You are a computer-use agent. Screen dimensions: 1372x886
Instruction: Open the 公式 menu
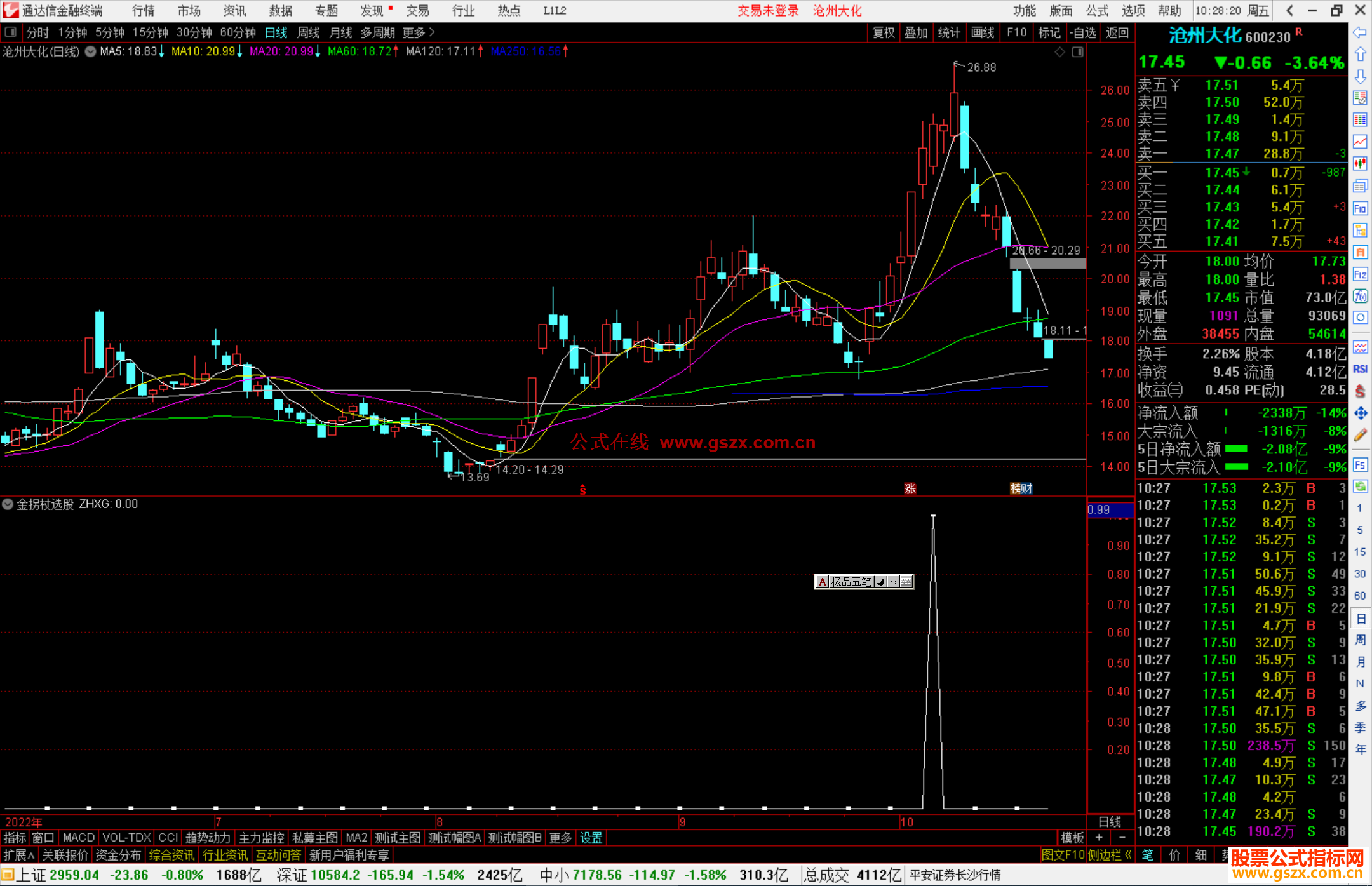pos(1096,11)
